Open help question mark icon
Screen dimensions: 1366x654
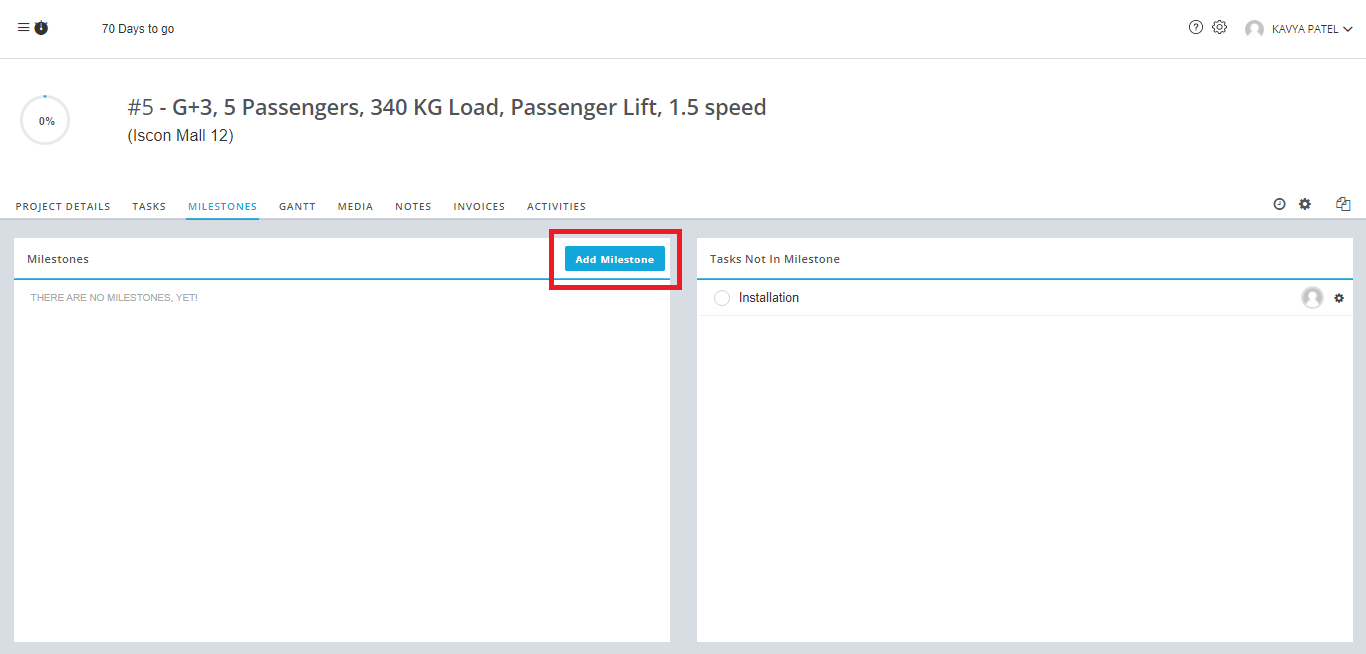tap(1196, 28)
